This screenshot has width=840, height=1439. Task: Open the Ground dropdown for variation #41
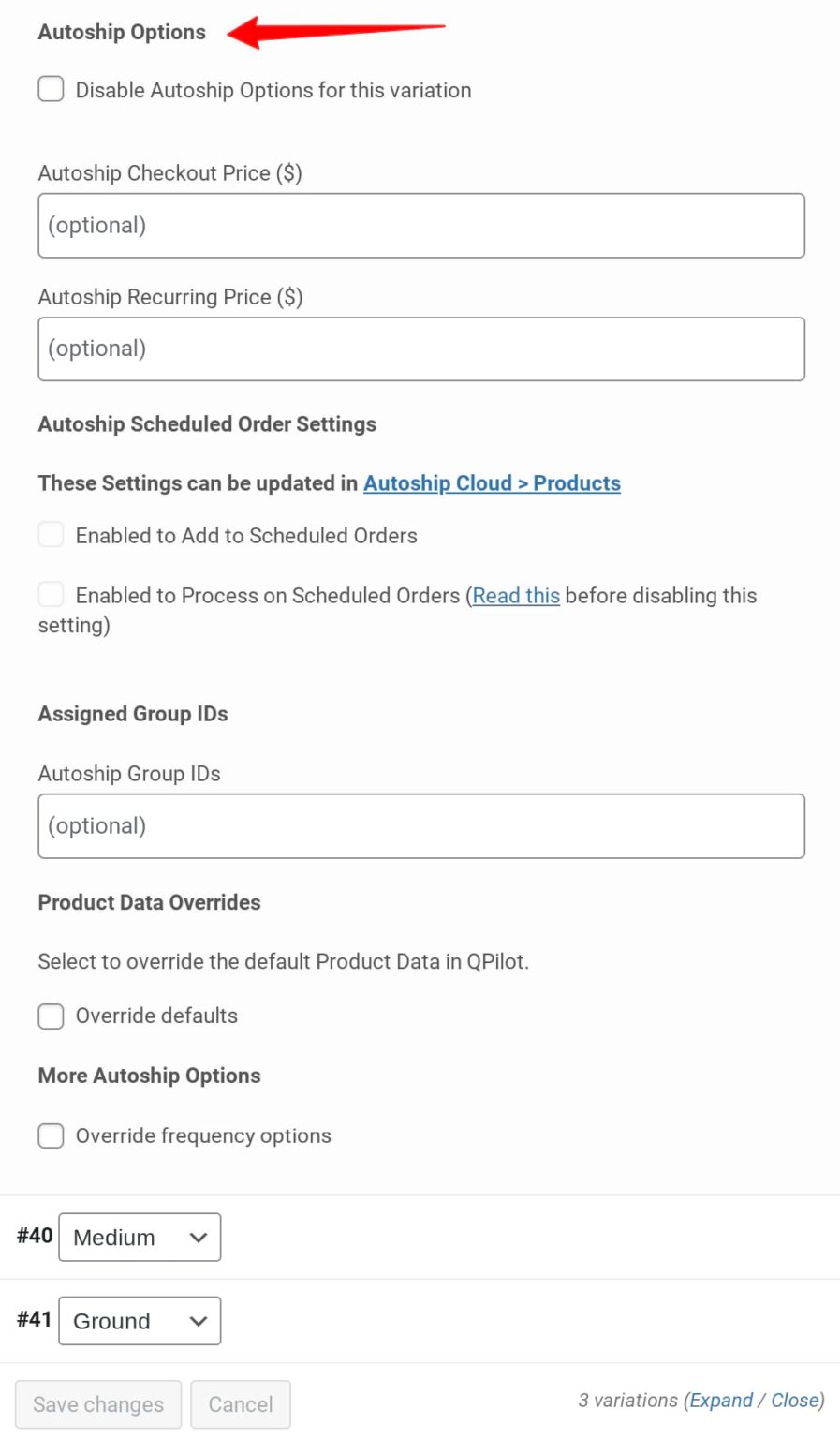coord(139,1321)
